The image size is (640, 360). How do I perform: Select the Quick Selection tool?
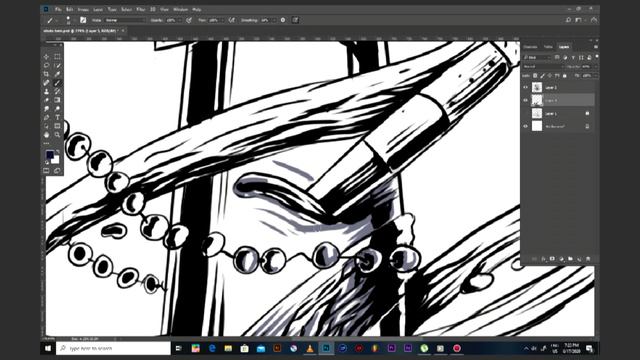pyautogui.click(x=57, y=65)
